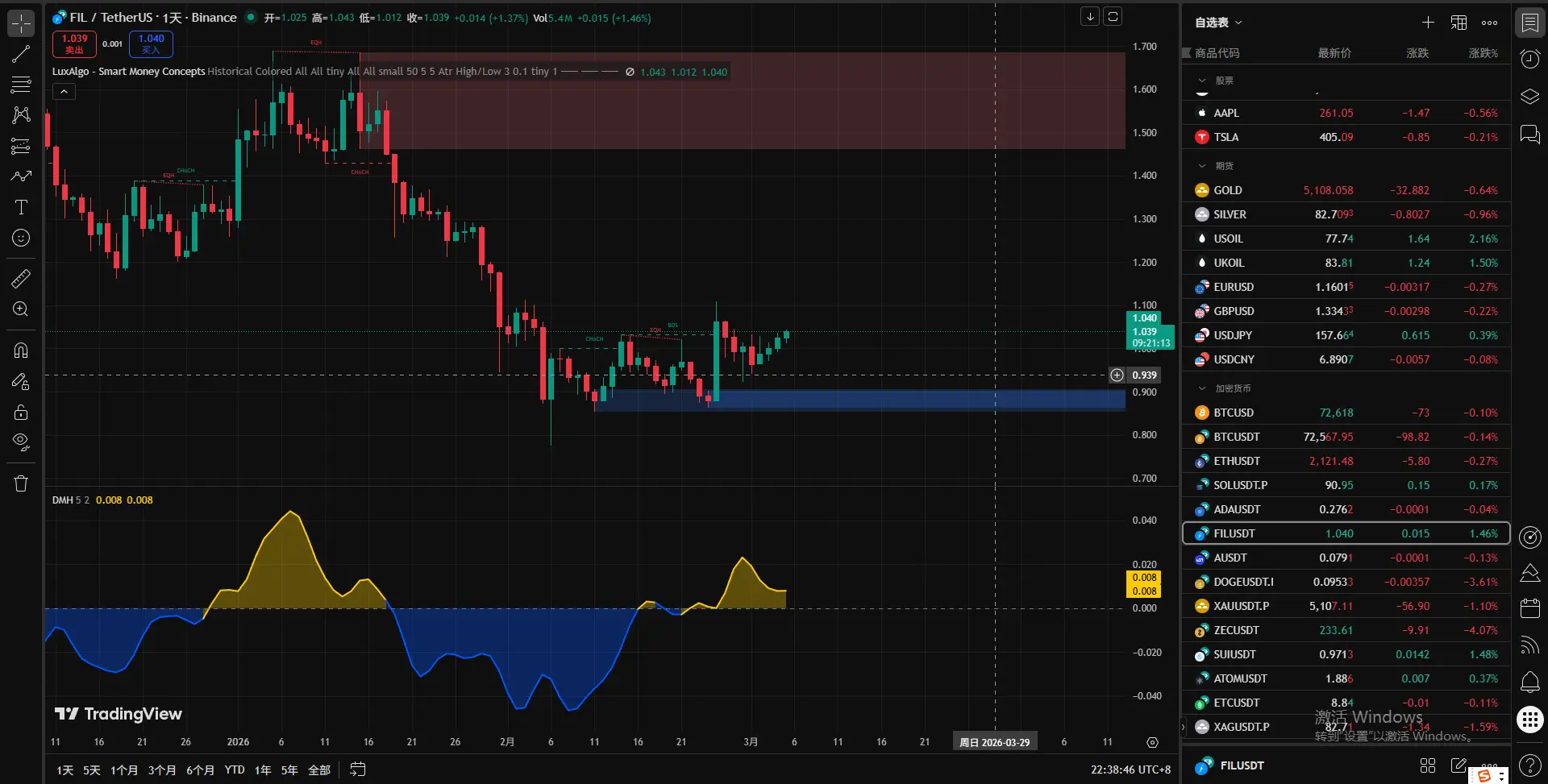Open the timezone menu 22:38:46 UTC+8
1548x784 pixels.
point(1130,769)
